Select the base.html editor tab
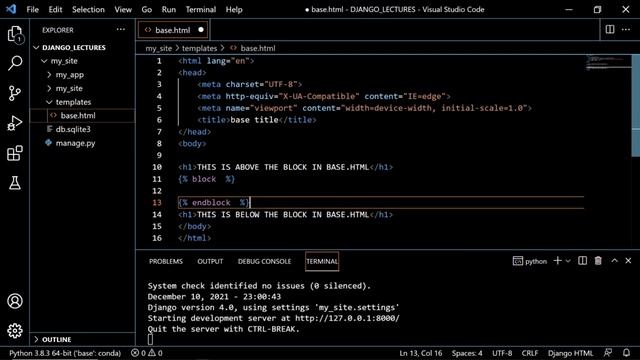The width and height of the screenshot is (640, 360). [x=173, y=30]
